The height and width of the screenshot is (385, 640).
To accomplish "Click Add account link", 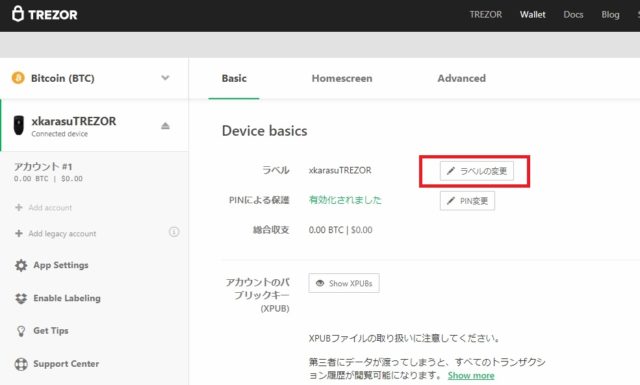I will tap(50, 207).
